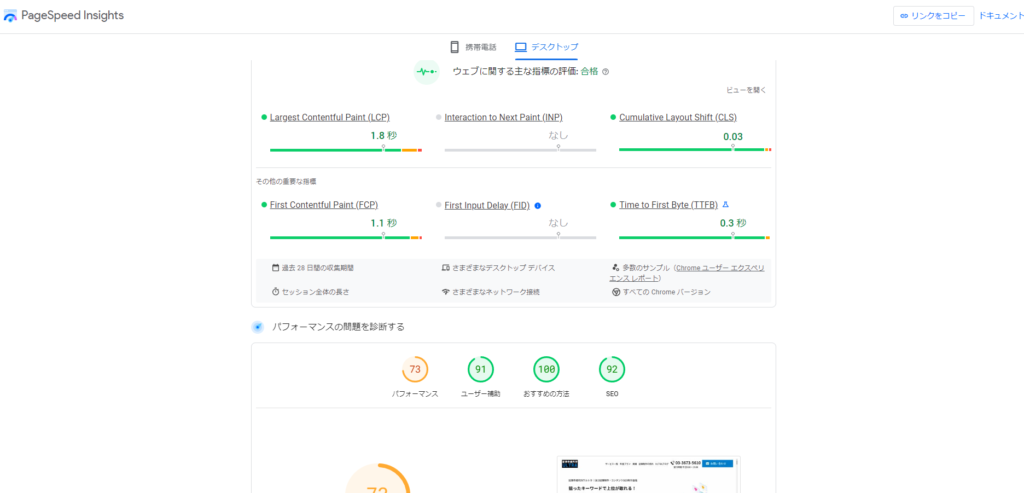This screenshot has width=1024, height=493.
Task: Expand view with ビューを開く
Action: [746, 90]
